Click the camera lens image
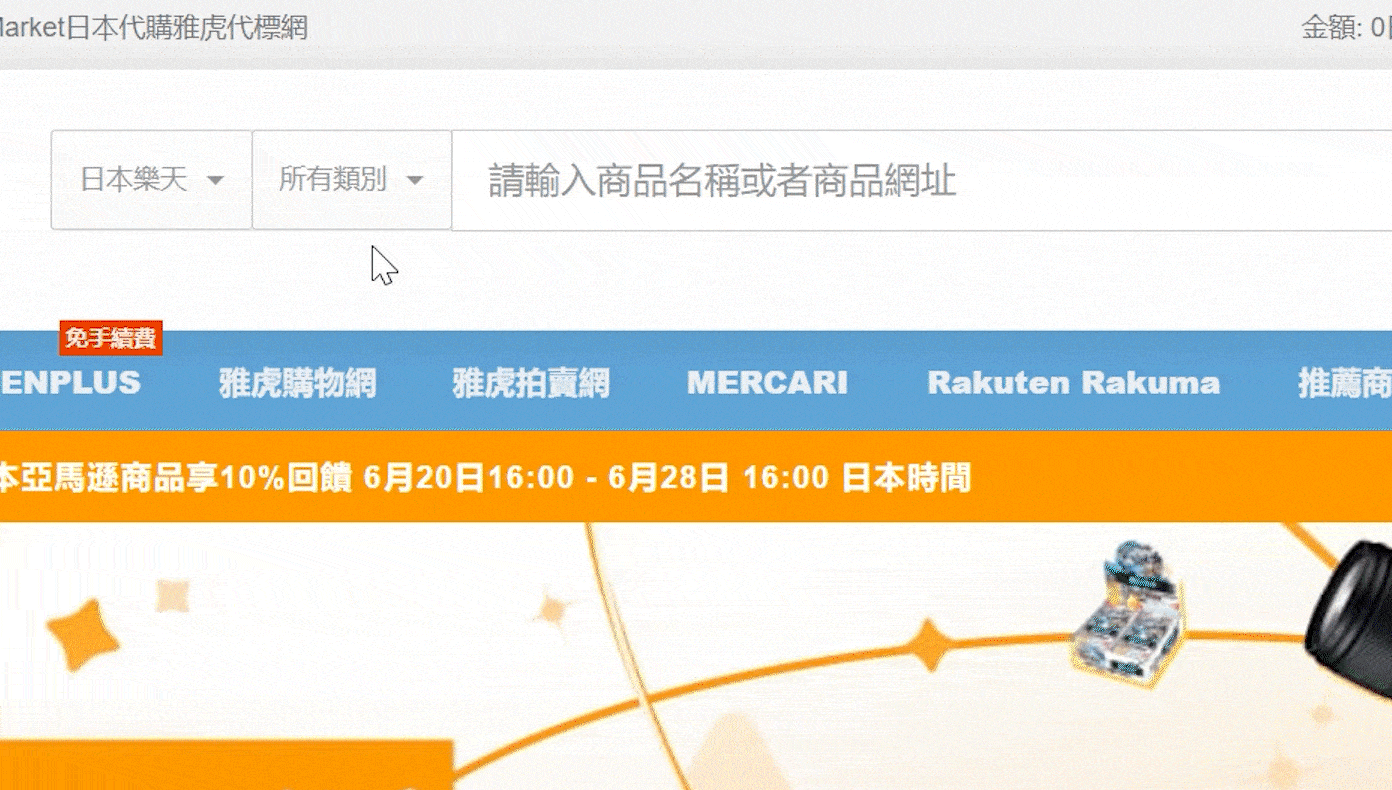 1349,619
